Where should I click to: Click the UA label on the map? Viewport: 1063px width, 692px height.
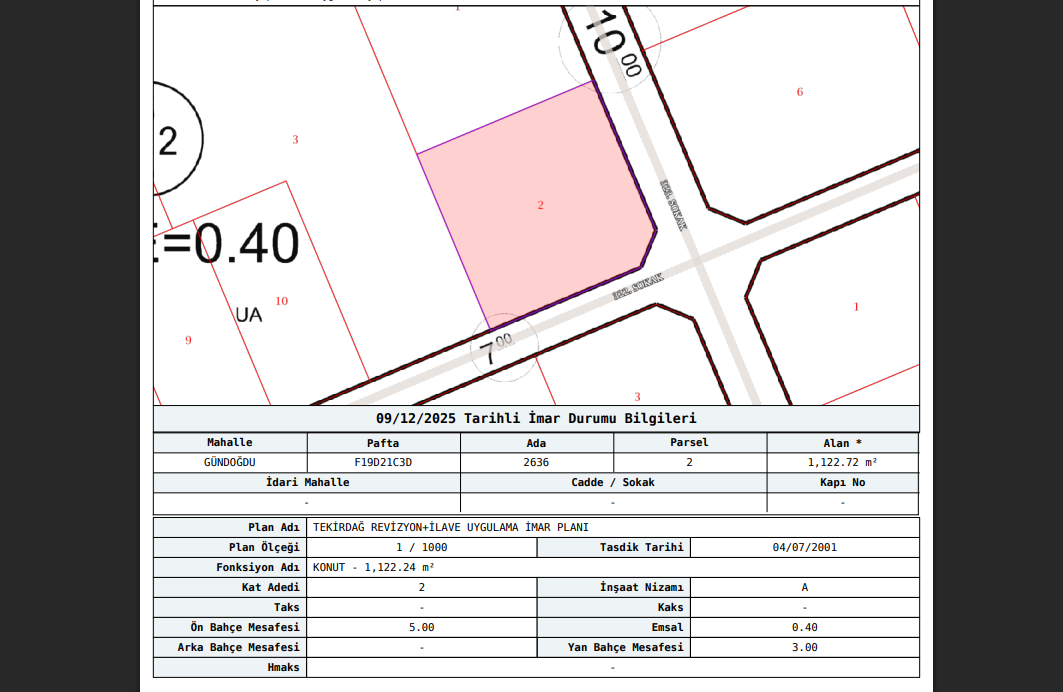tap(249, 315)
